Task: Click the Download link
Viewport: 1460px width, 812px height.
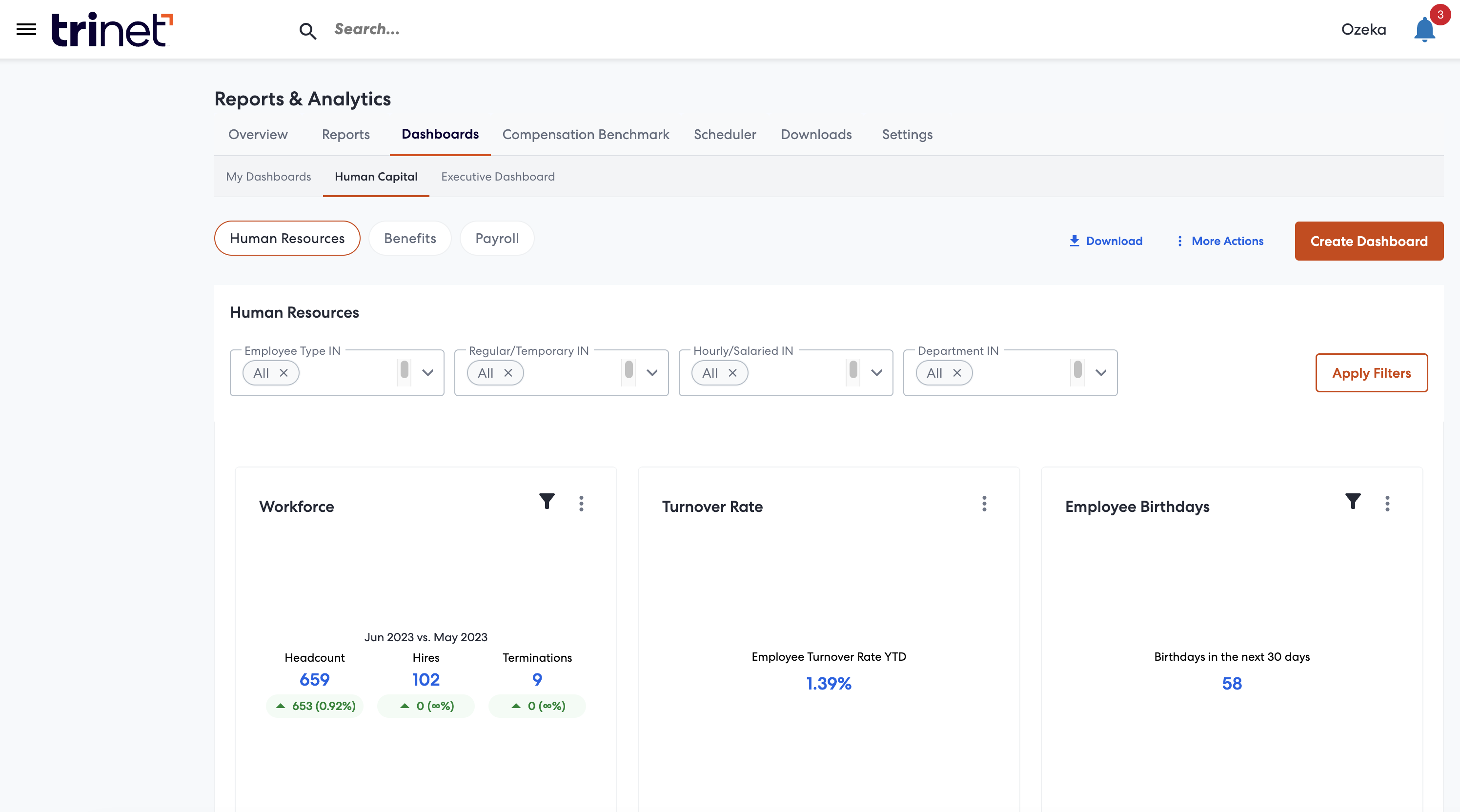Action: [1106, 242]
